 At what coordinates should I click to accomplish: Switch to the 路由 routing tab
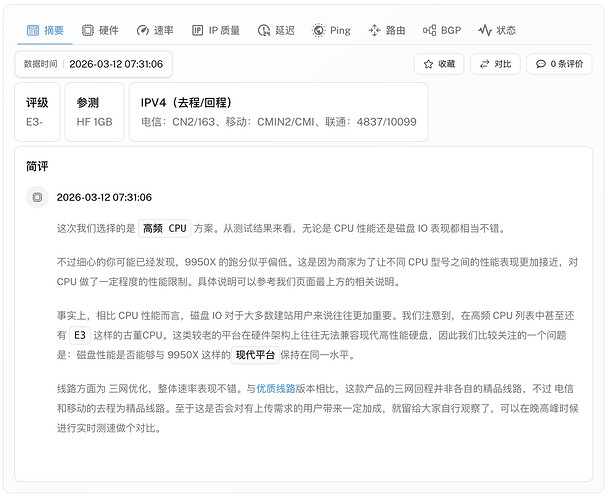click(387, 30)
